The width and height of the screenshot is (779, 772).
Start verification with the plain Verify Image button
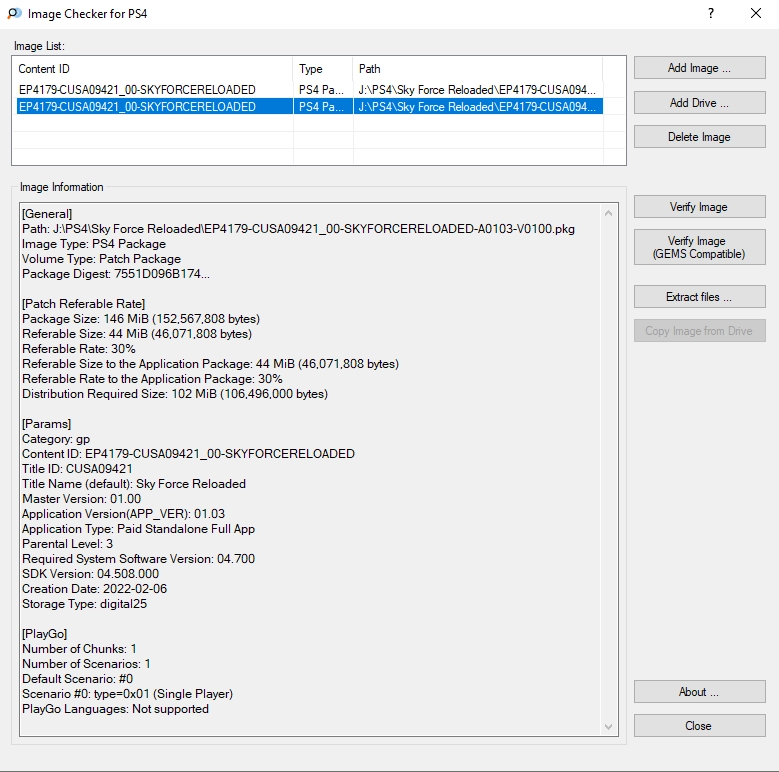(699, 207)
